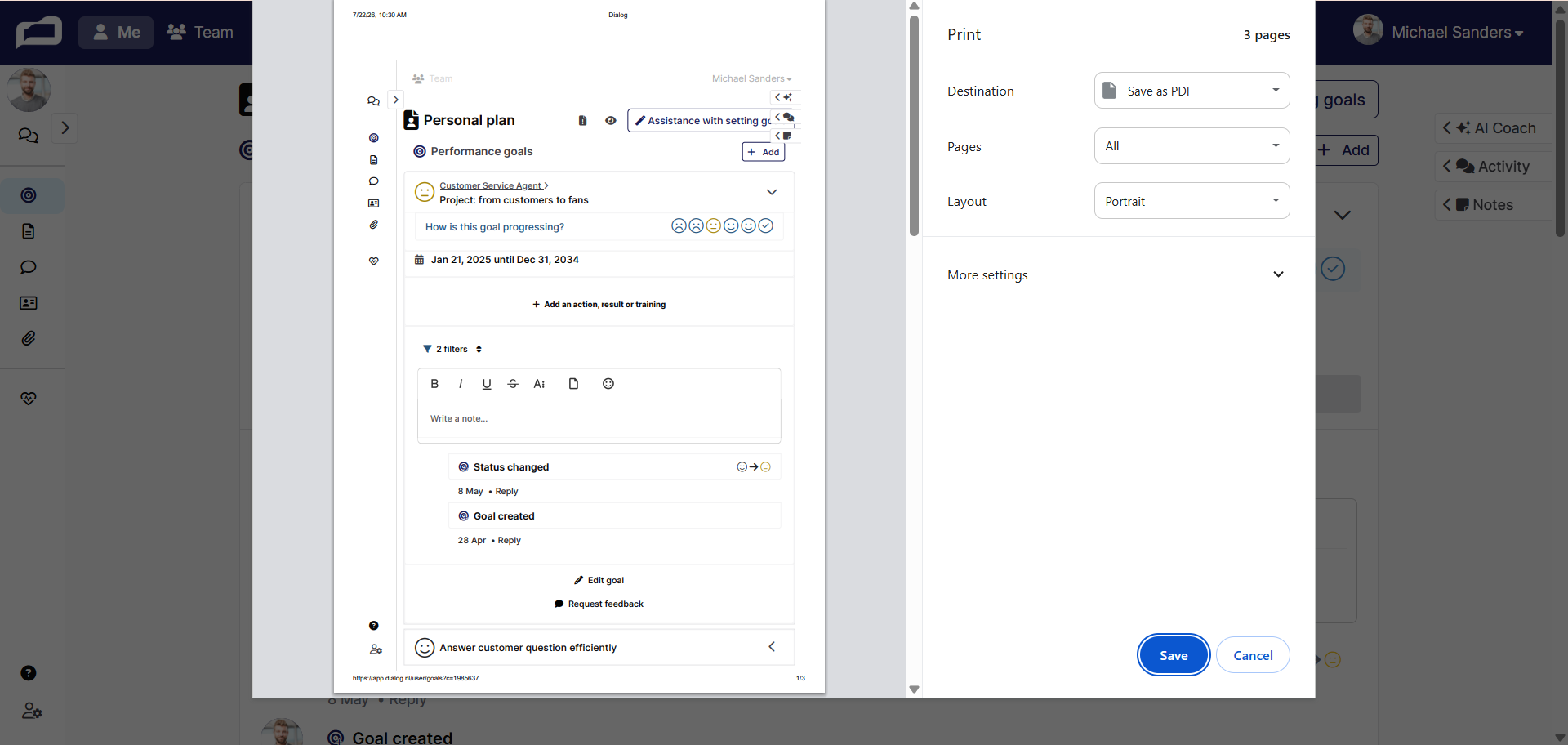Open the ID card profile icon in sidebar
Image resolution: width=1568 pixels, height=745 pixels.
[29, 303]
